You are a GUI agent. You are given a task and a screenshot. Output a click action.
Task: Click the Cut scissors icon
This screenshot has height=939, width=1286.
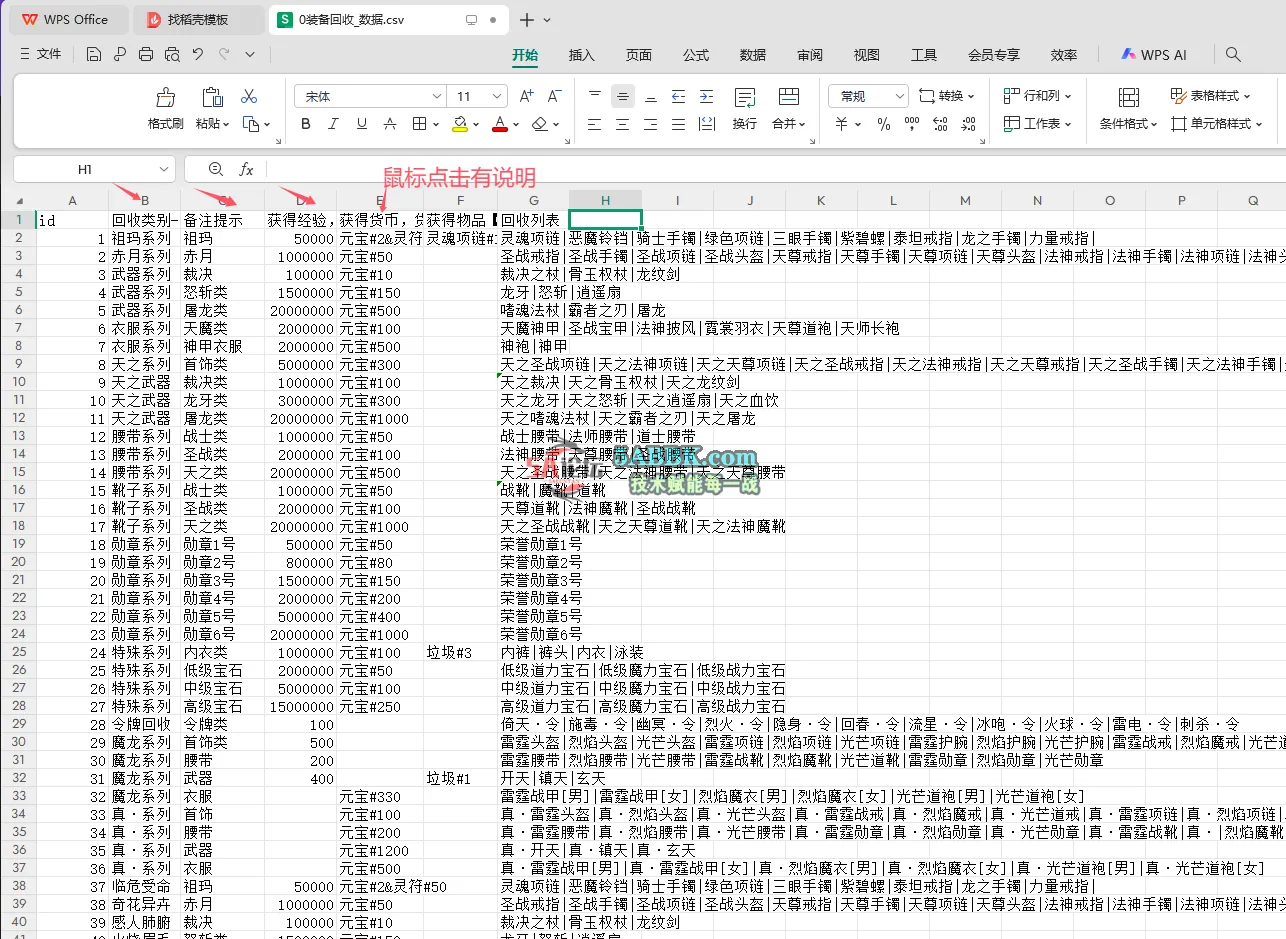[250, 96]
